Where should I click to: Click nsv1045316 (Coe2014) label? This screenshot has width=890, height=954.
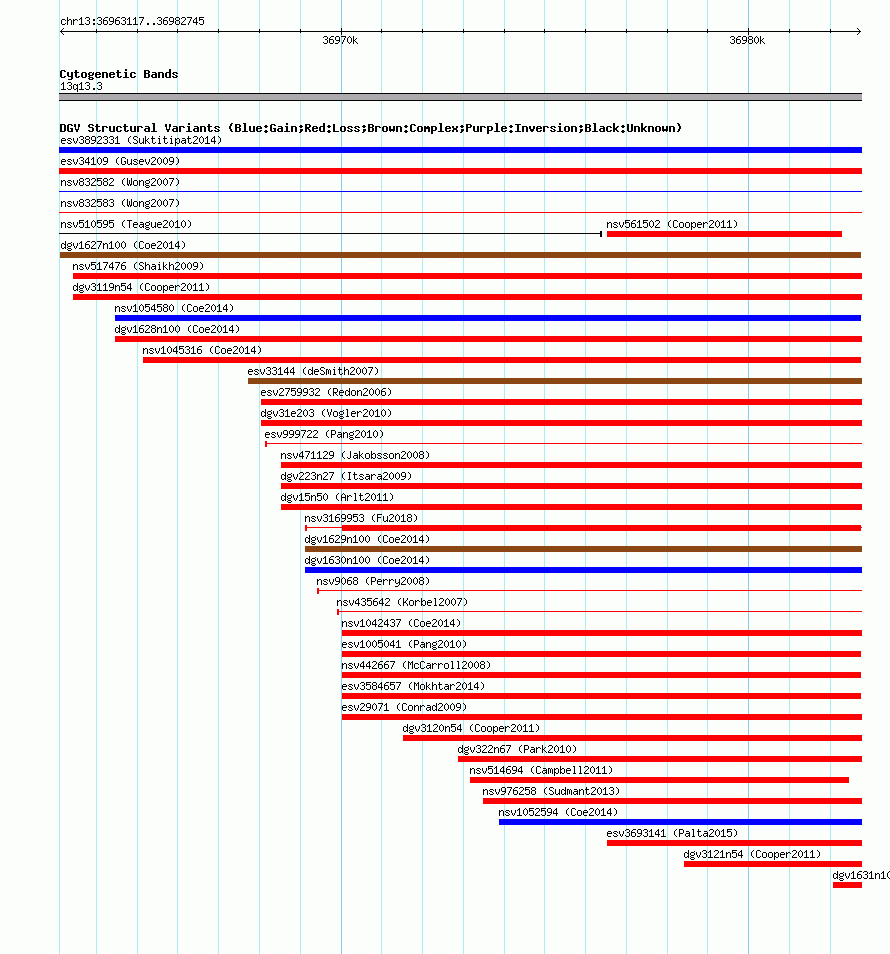tap(202, 350)
